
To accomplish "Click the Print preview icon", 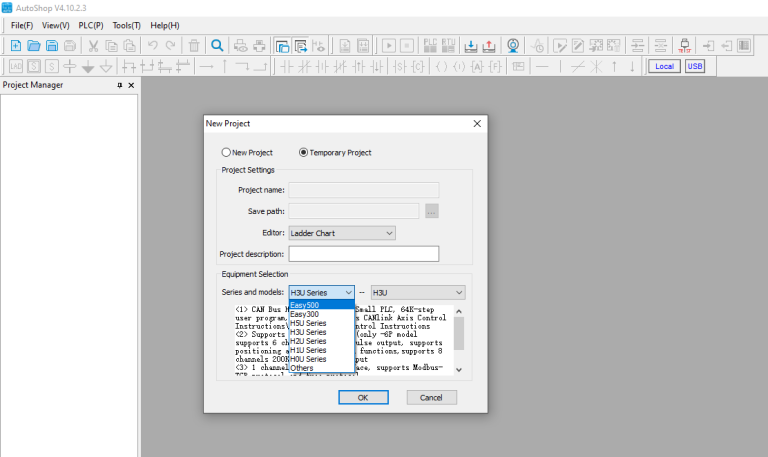I will pos(240,46).
